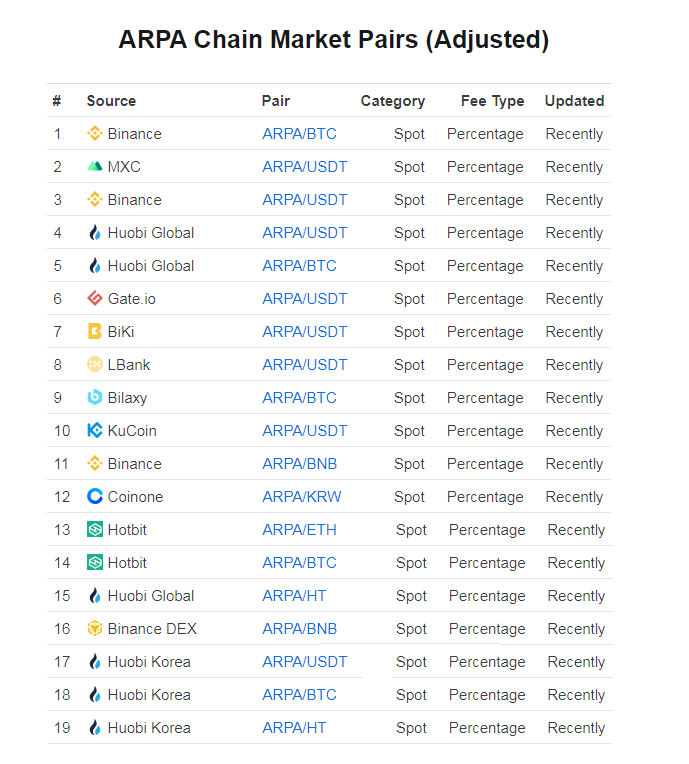The height and width of the screenshot is (764, 689).
Task: Click the Hotbit logo in row 13
Action: (x=95, y=529)
